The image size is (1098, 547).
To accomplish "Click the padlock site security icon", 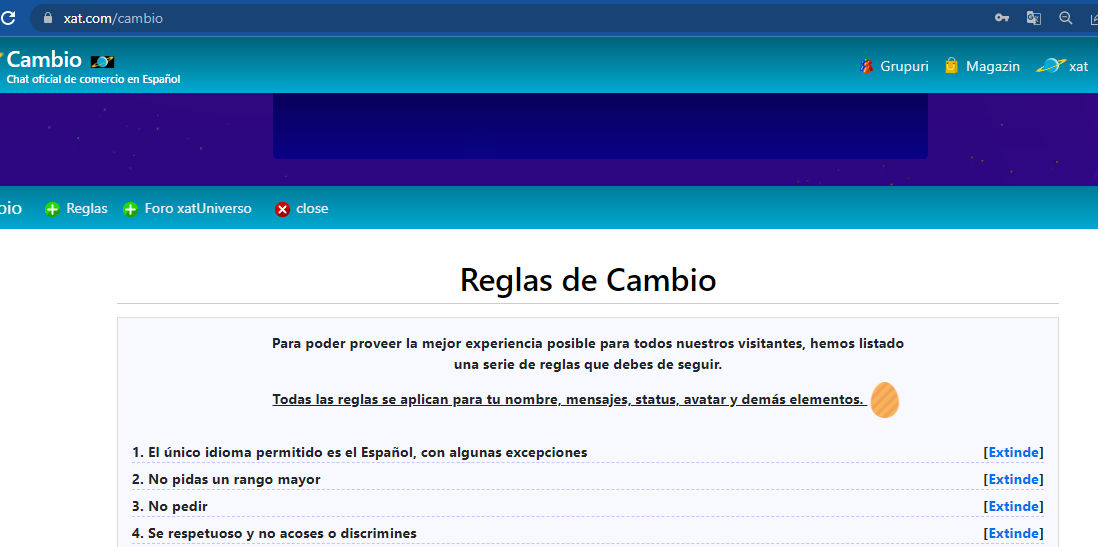I will (x=48, y=18).
